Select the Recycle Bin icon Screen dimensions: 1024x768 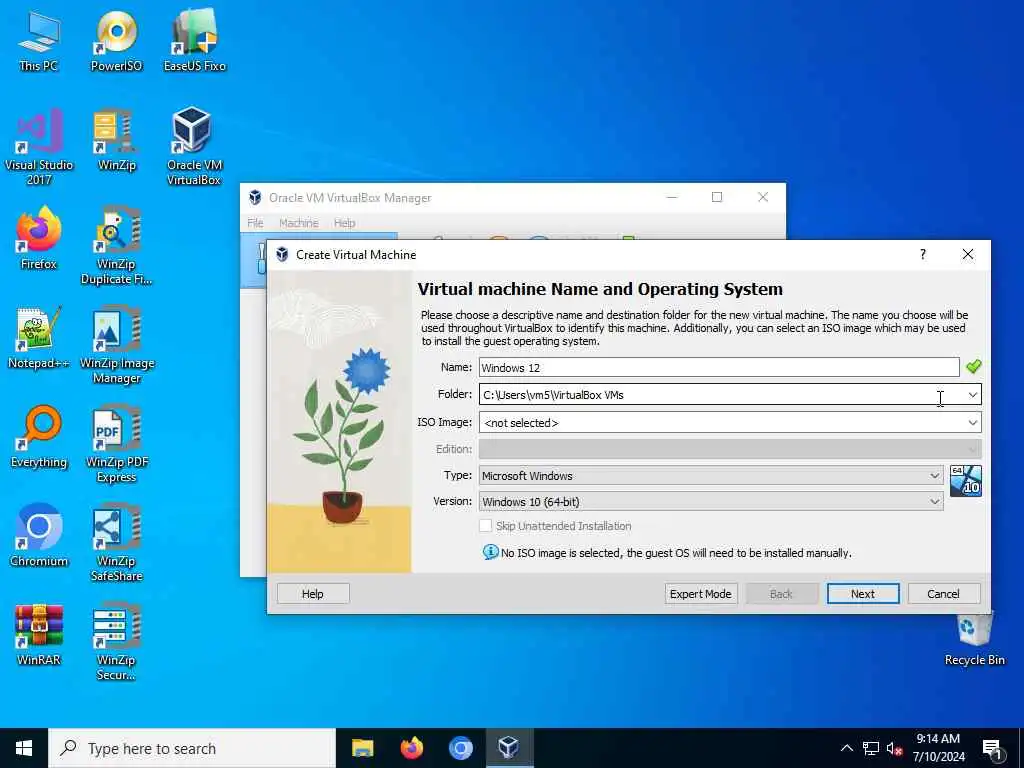tap(974, 640)
